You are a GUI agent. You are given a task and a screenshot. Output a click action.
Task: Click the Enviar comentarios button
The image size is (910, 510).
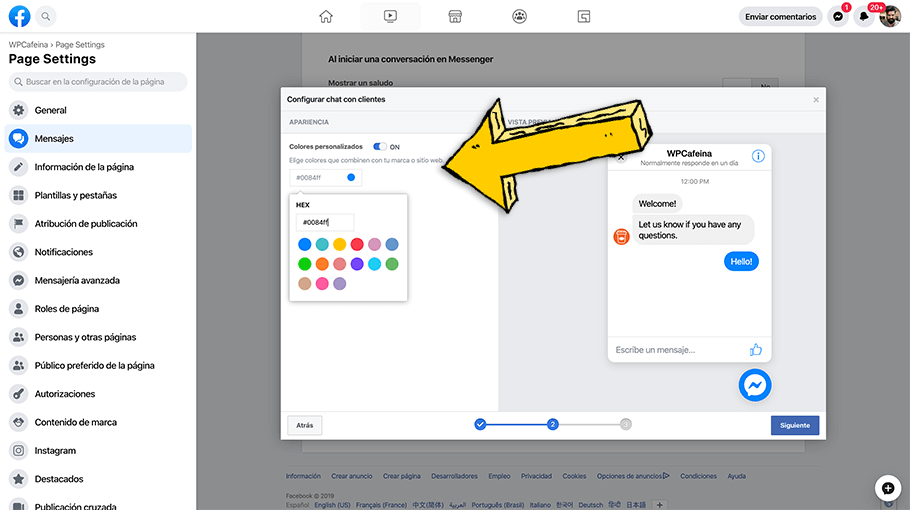pyautogui.click(x=781, y=16)
